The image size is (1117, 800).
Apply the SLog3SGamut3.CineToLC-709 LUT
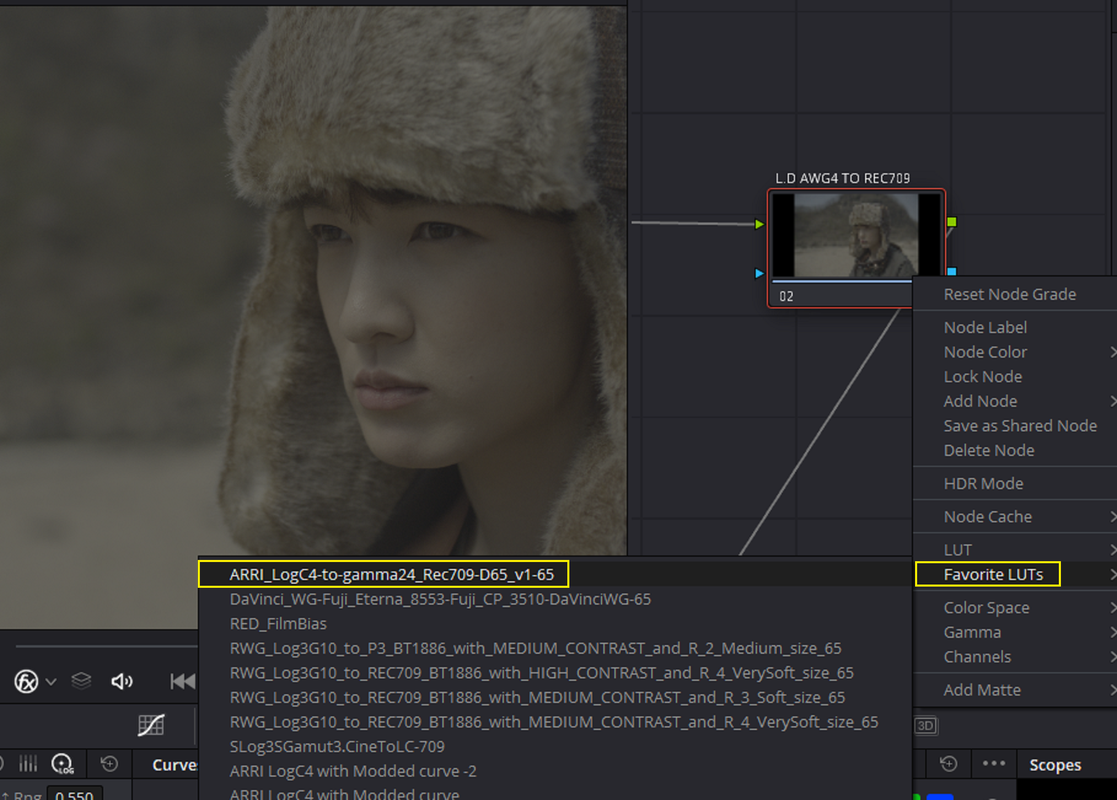pyautogui.click(x=555, y=747)
